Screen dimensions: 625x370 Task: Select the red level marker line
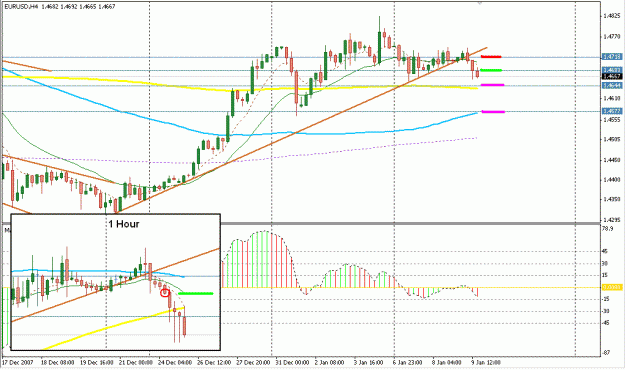click(x=491, y=57)
